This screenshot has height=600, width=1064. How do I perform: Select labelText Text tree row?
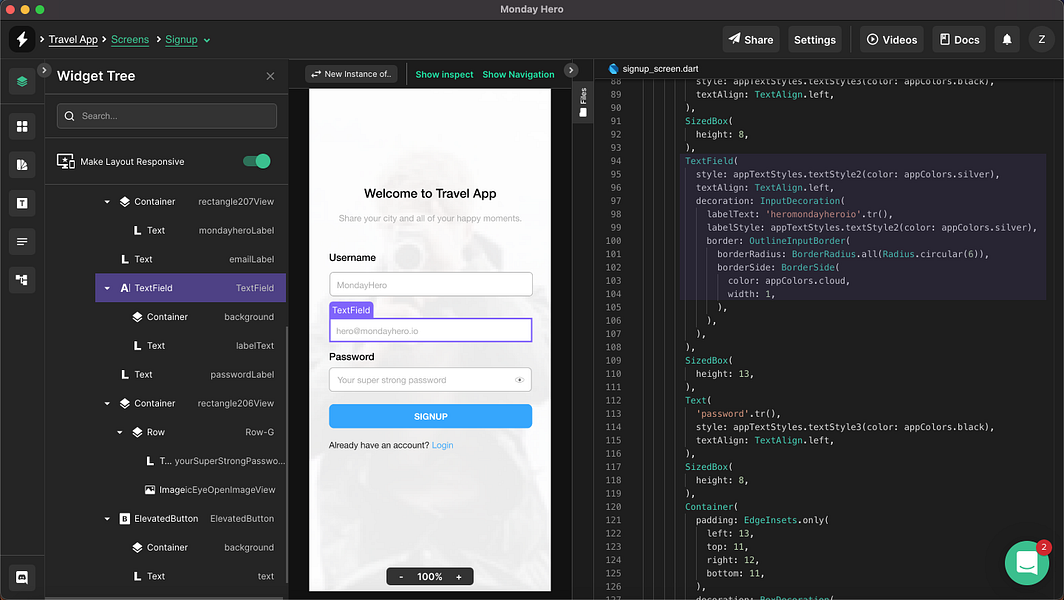190,345
